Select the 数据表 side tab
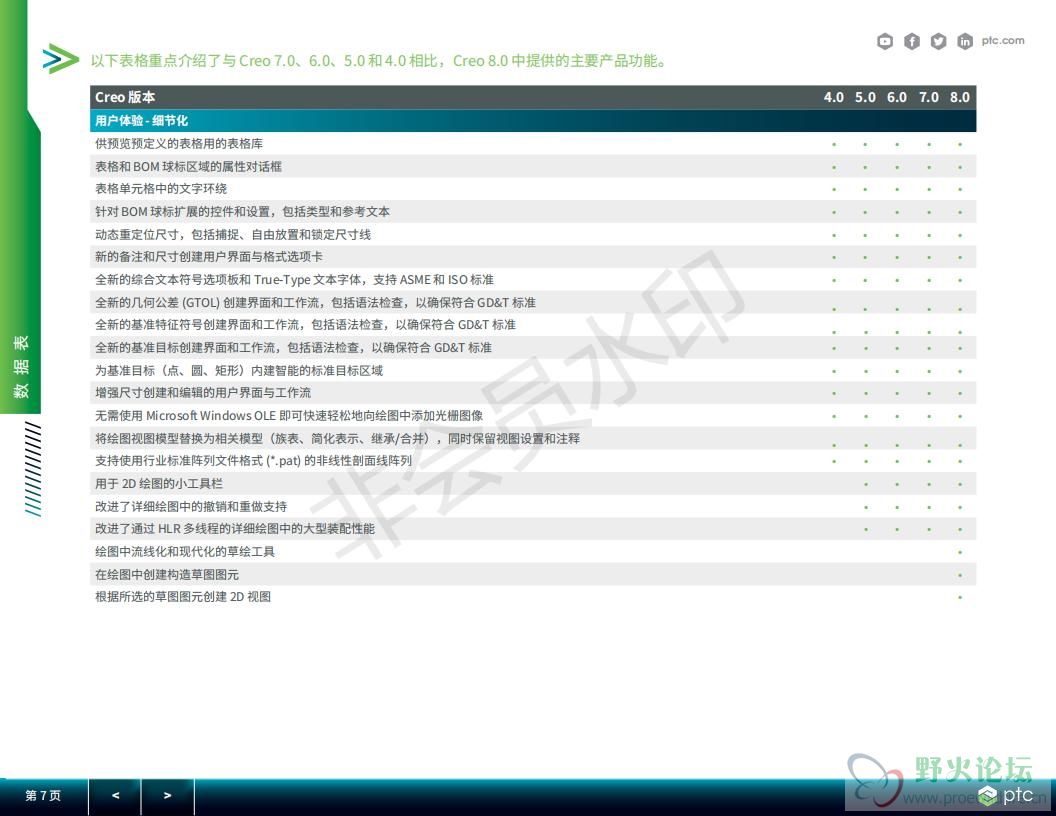1056x816 pixels. [x=20, y=367]
